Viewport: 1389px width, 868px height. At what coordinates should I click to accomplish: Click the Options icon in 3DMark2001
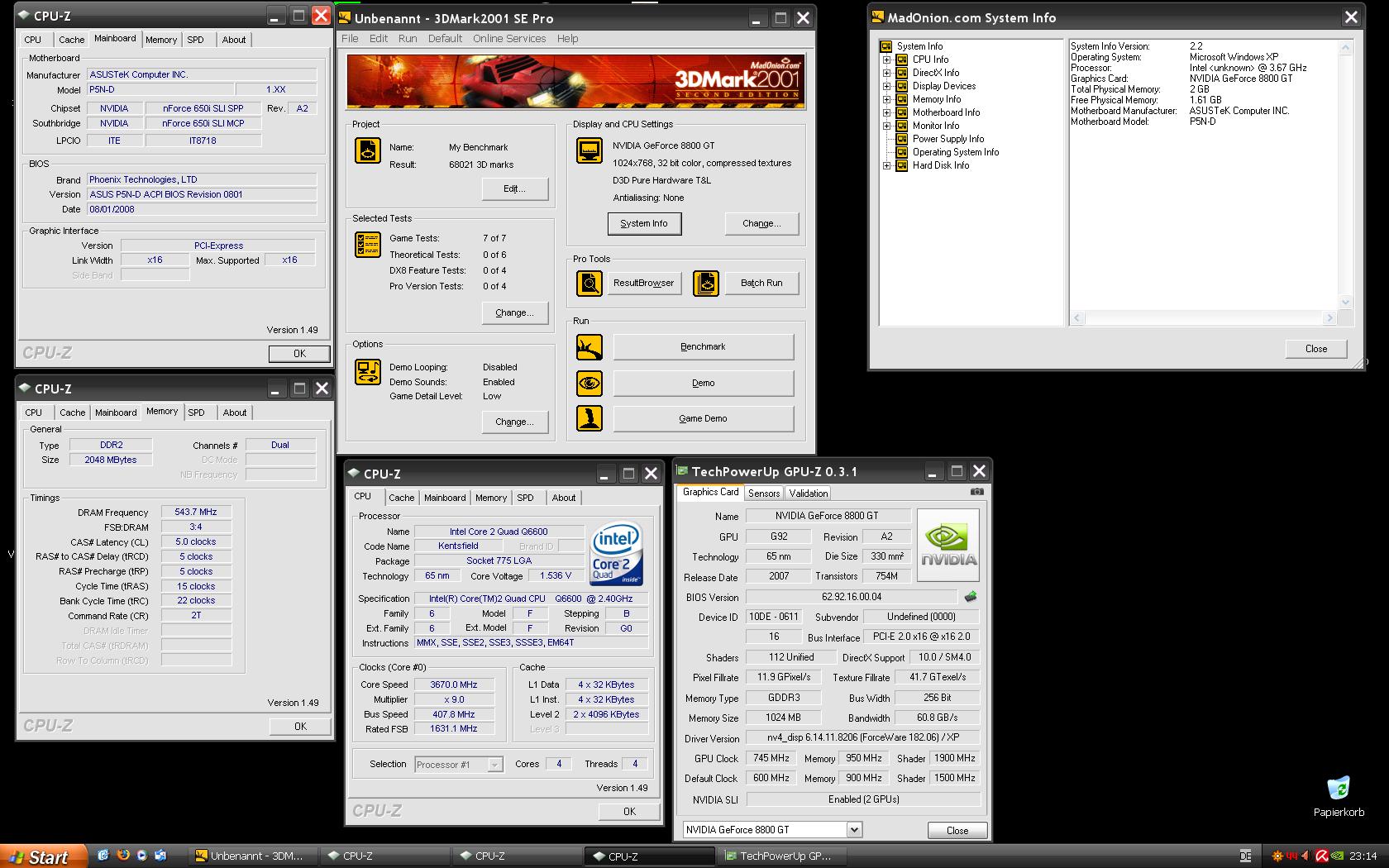pos(368,372)
